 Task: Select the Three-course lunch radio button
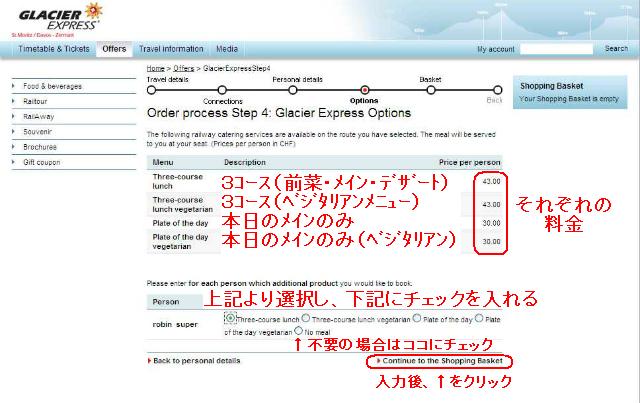pos(230,318)
